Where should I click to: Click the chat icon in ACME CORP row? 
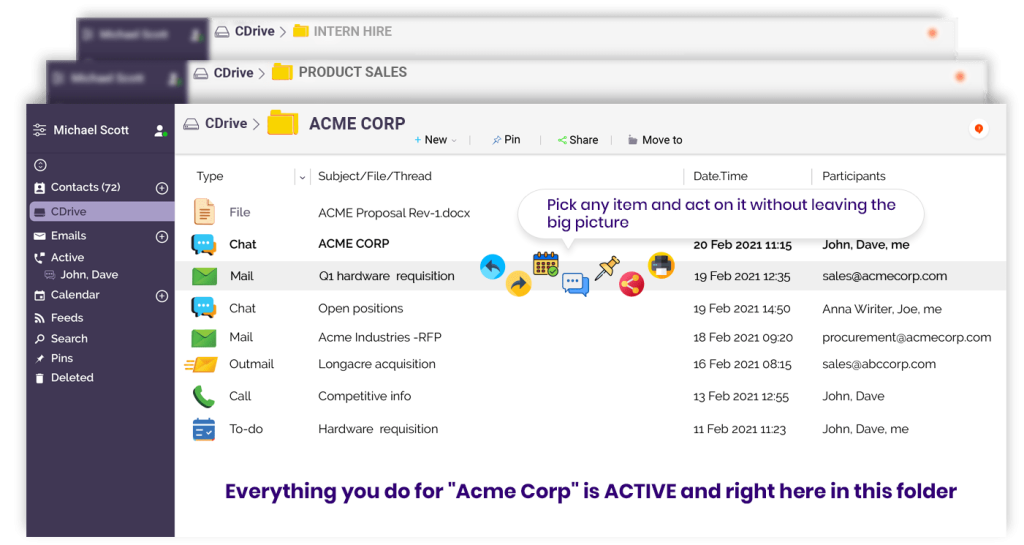[204, 244]
